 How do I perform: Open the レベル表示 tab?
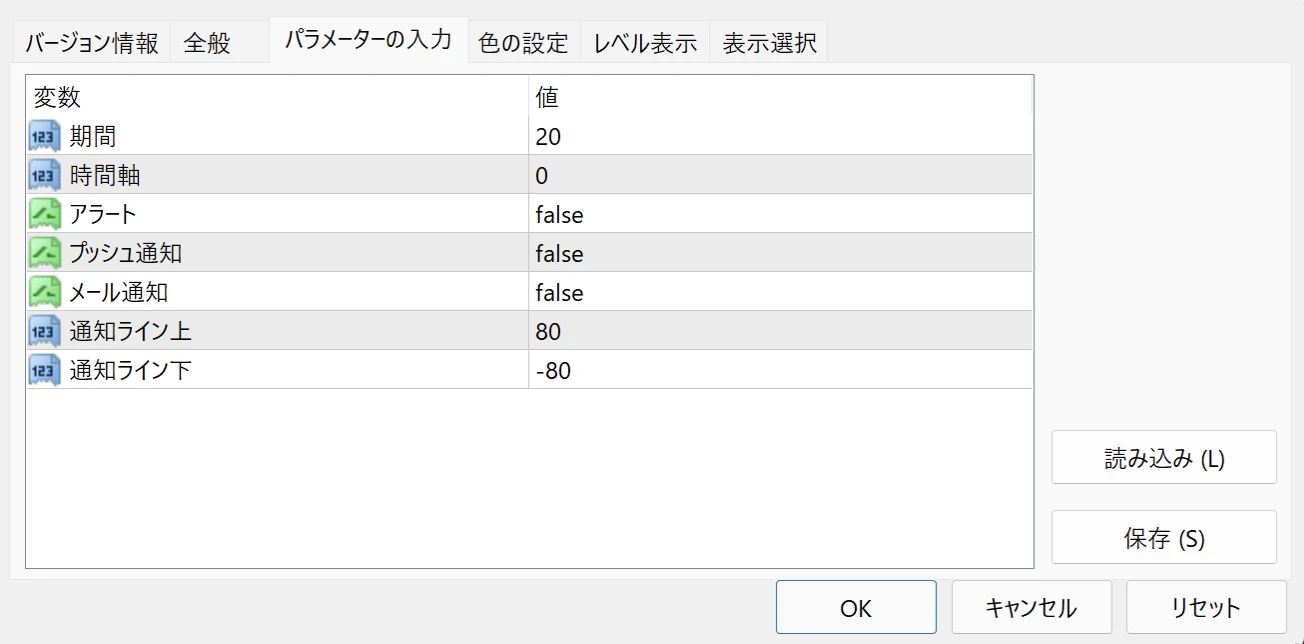645,41
